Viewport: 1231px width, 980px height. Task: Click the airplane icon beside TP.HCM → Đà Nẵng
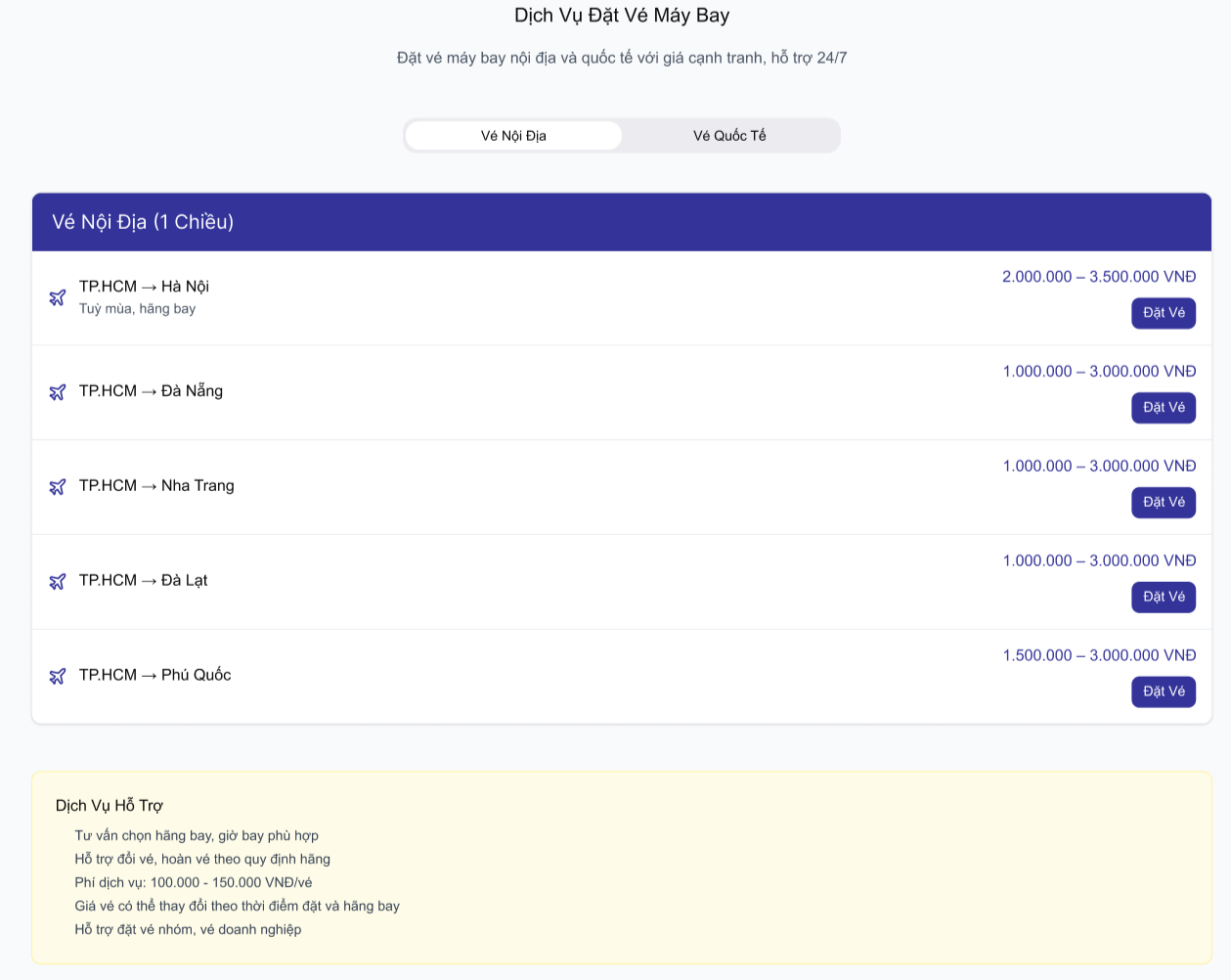click(x=58, y=392)
